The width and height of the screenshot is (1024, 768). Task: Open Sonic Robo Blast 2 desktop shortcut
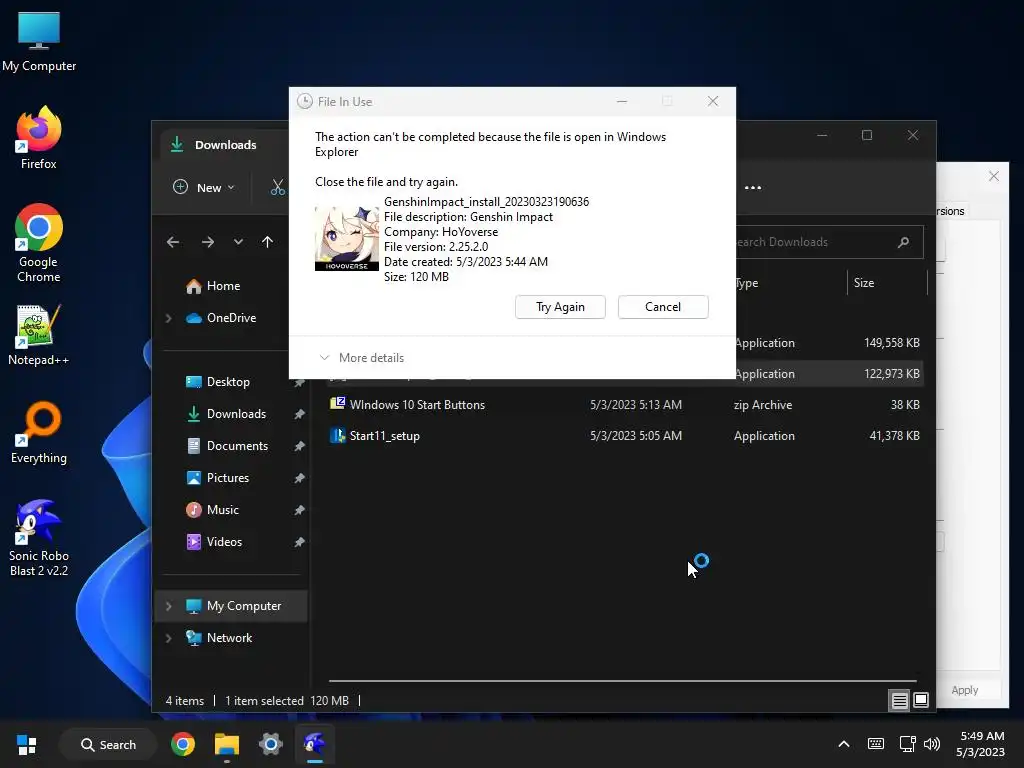click(x=39, y=537)
